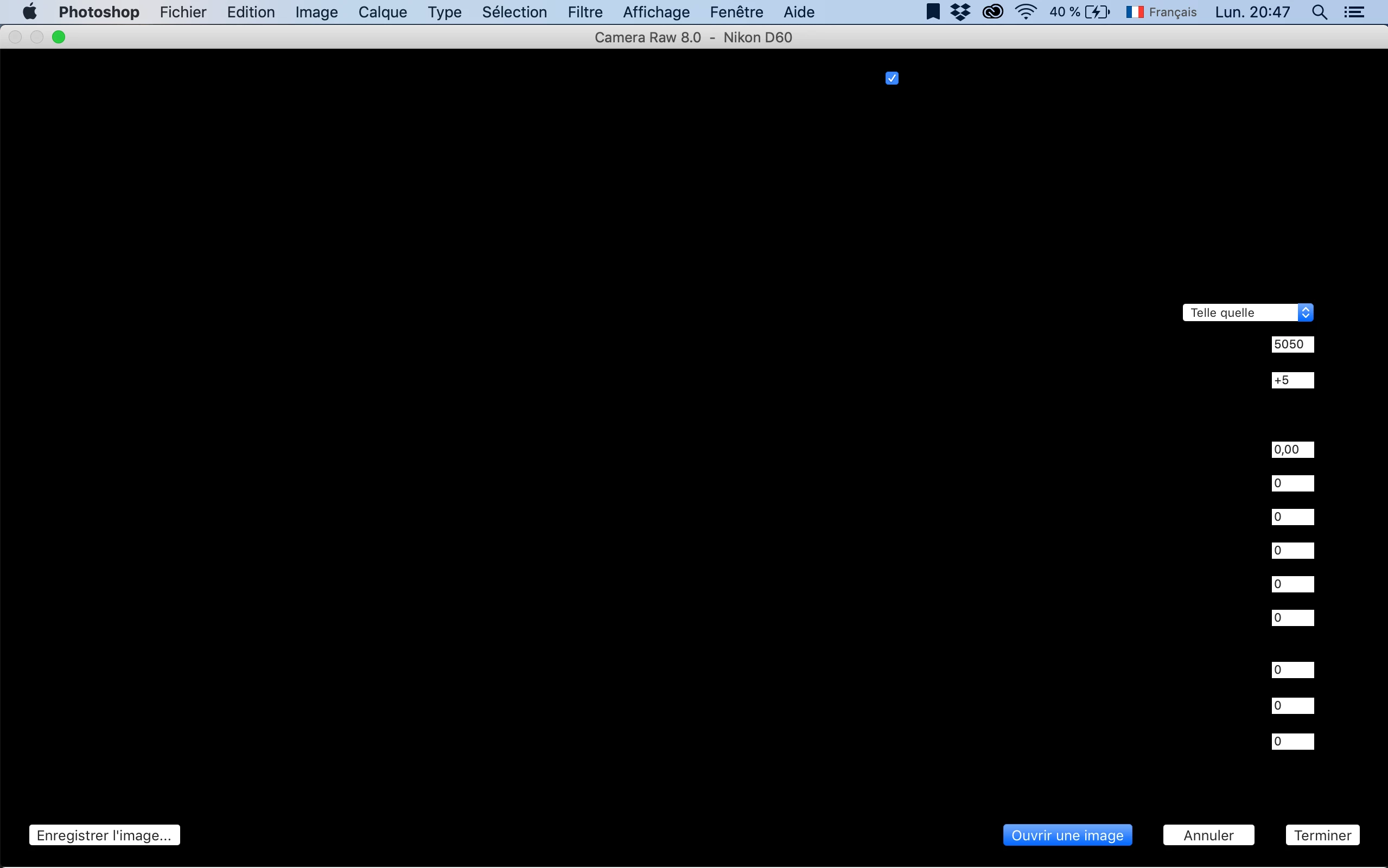Click the bookmark icon in menu bar
The image size is (1388, 868).
[x=933, y=12]
